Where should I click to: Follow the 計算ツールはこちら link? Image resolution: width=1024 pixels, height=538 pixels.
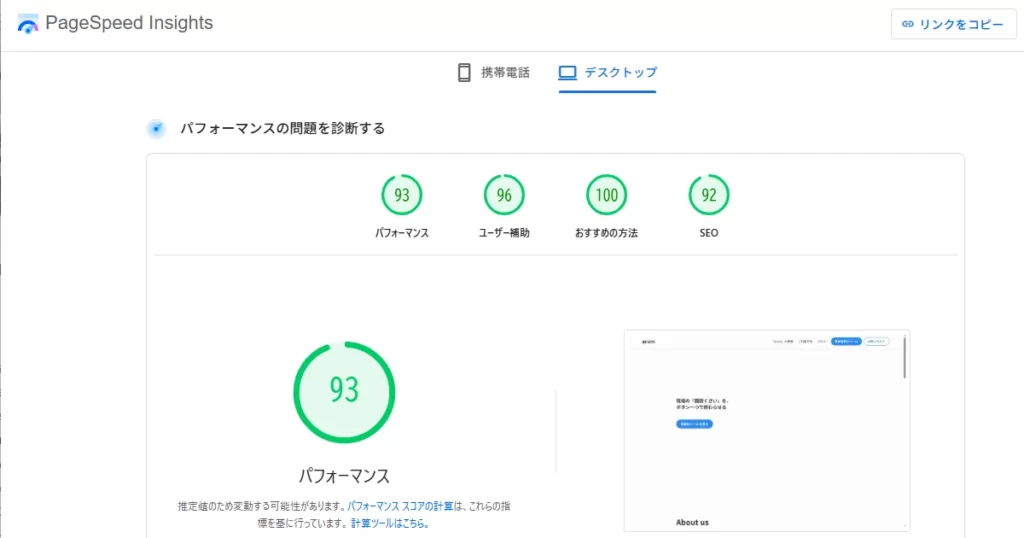point(389,523)
